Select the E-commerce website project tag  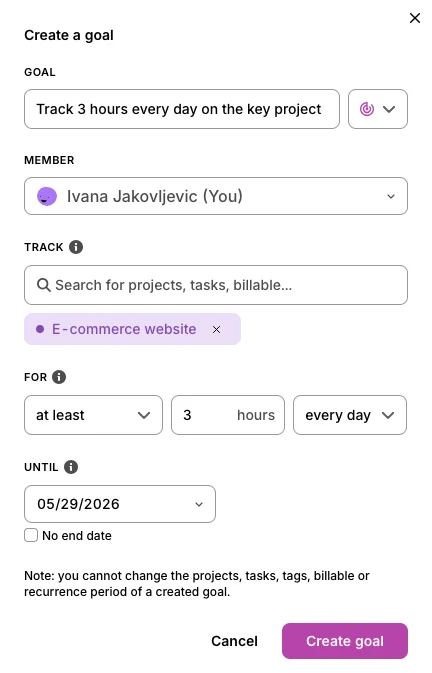coord(124,329)
